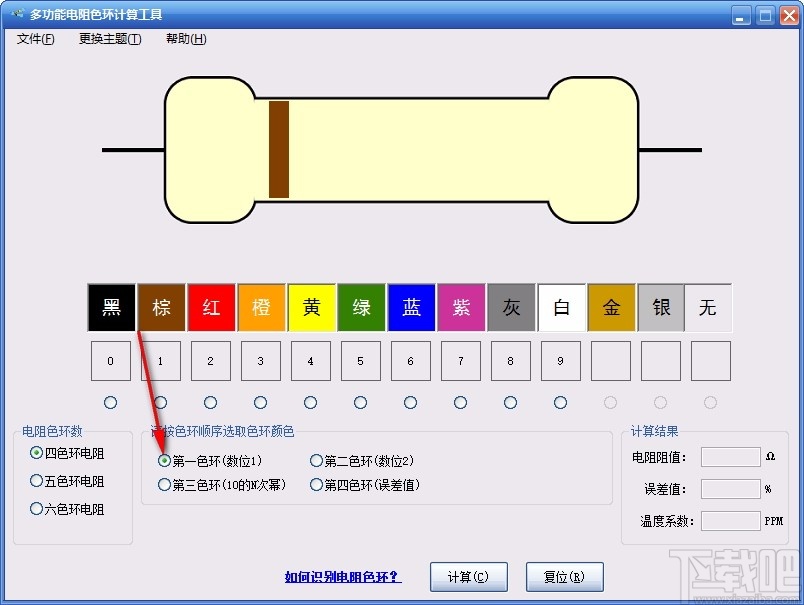Screen dimensions: 804x605
Task: Select 第一色环(数位1) option
Action: point(163,459)
